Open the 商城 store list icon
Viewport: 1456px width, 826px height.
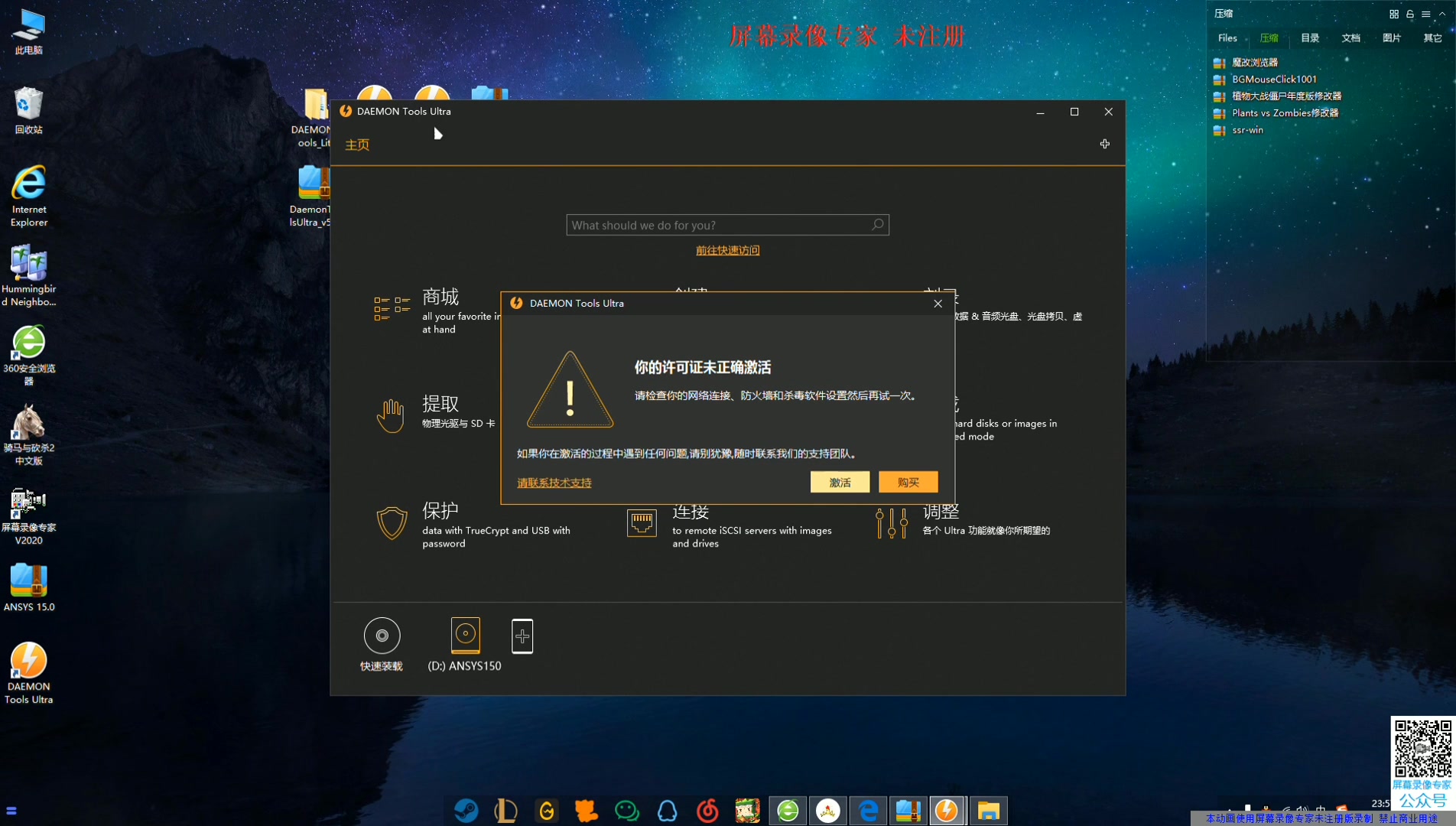(x=392, y=308)
